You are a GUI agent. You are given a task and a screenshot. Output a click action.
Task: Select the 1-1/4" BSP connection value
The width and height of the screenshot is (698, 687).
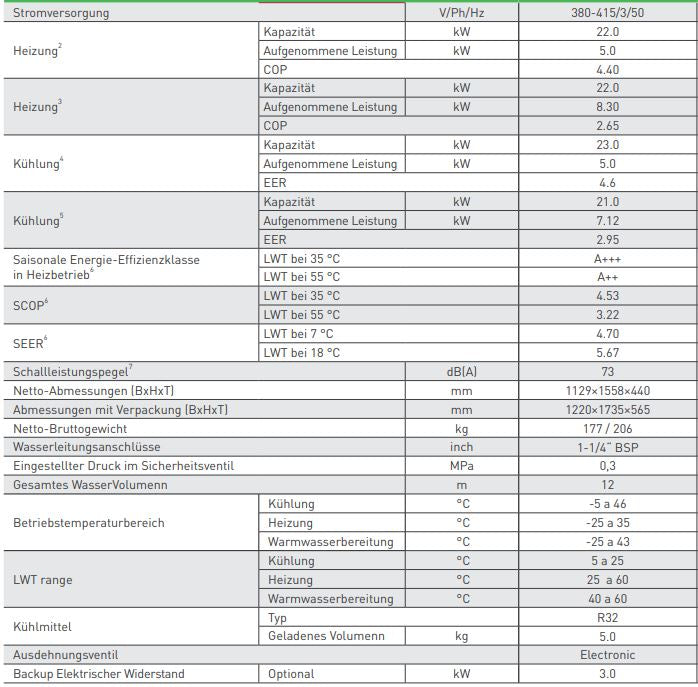pyautogui.click(x=607, y=447)
